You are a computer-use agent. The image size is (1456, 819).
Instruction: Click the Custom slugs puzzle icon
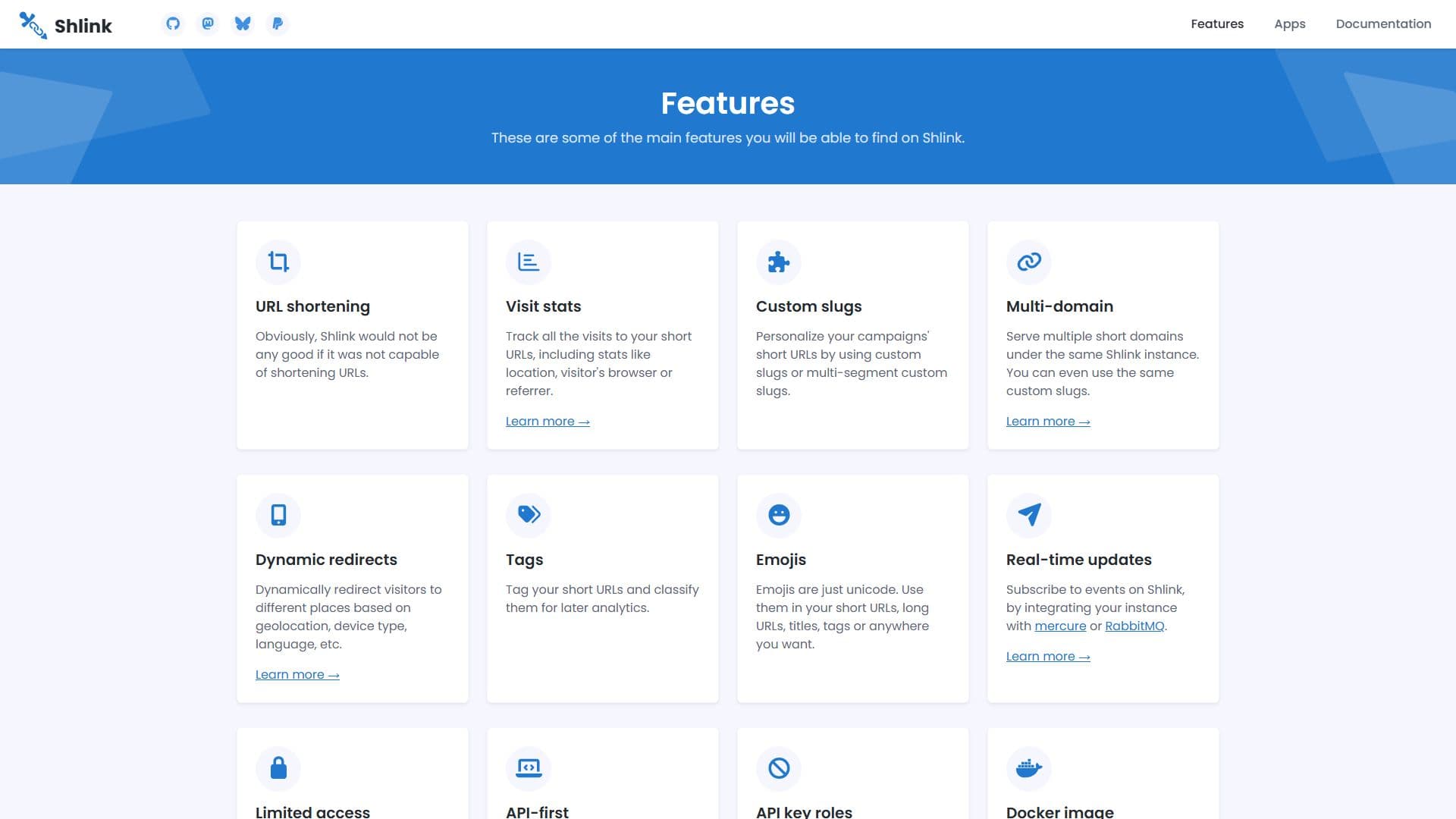point(779,262)
